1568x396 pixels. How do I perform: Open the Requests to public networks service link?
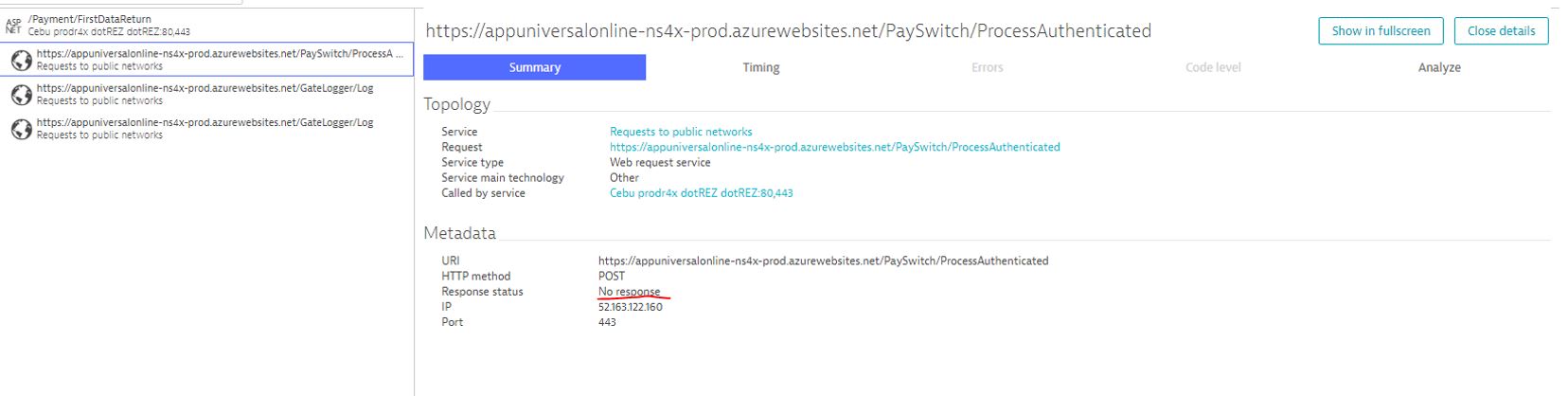(681, 132)
